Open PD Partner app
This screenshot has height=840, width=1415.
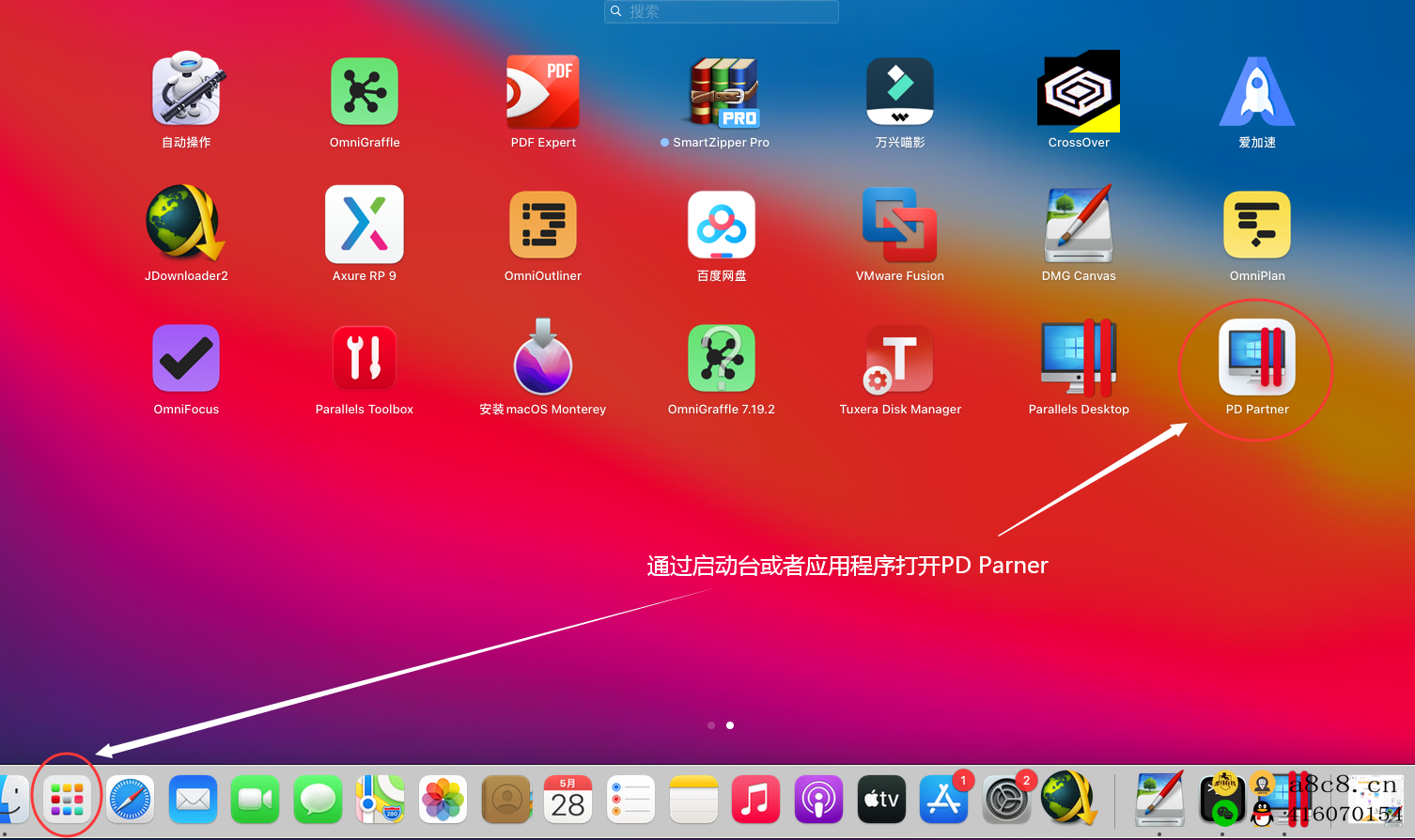pos(1257,357)
